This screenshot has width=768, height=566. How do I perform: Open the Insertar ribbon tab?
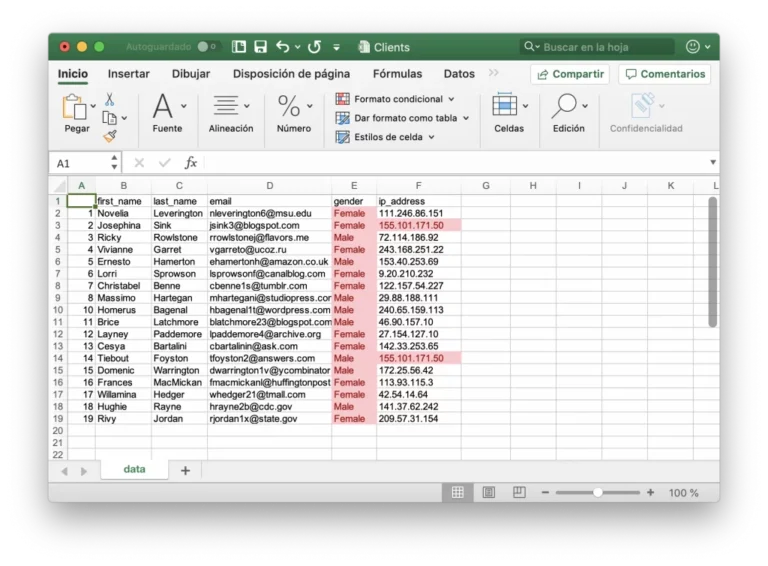tap(129, 74)
